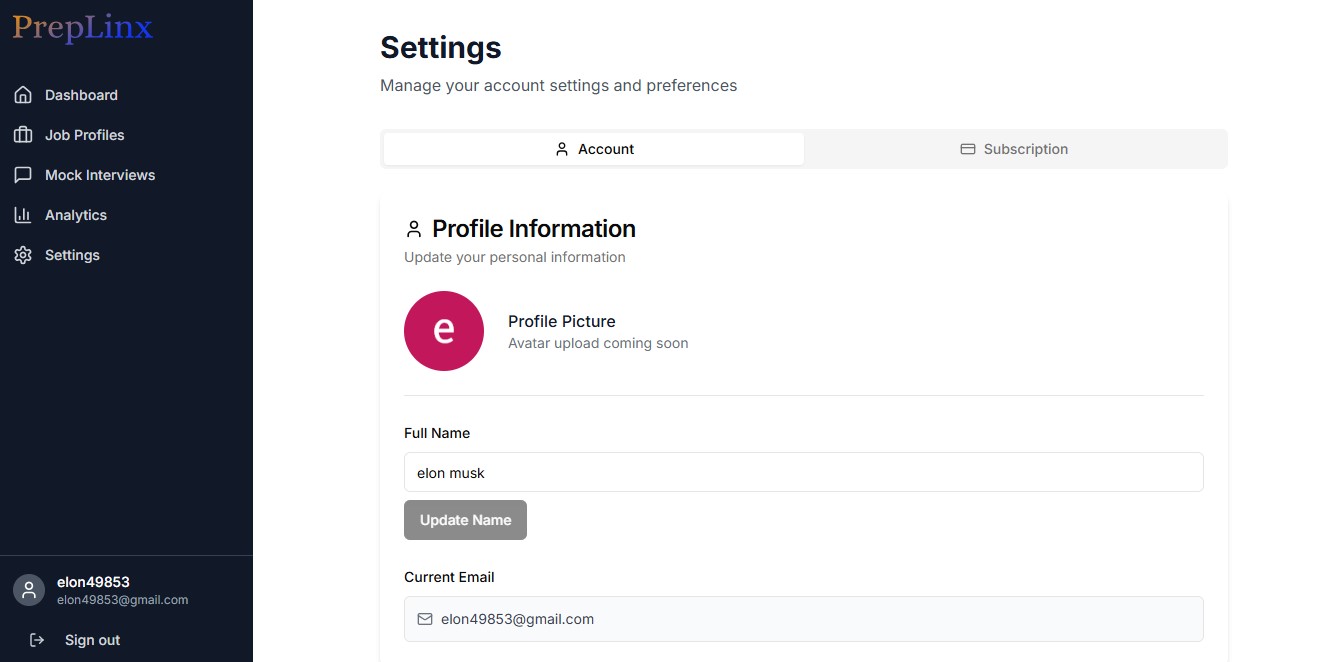Navigate to Analytics in the sidebar

coord(76,214)
